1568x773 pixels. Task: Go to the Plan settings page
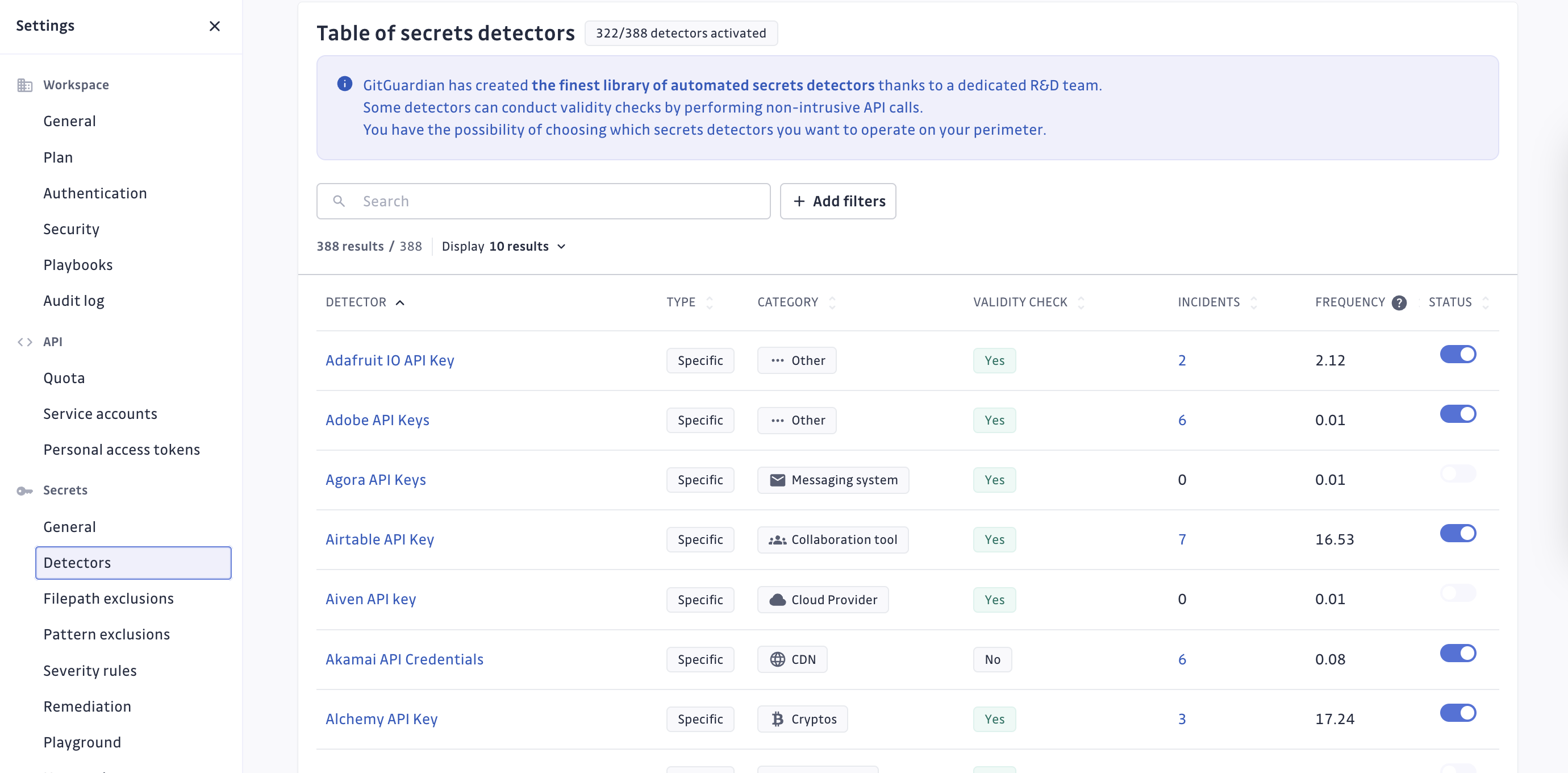pos(58,158)
